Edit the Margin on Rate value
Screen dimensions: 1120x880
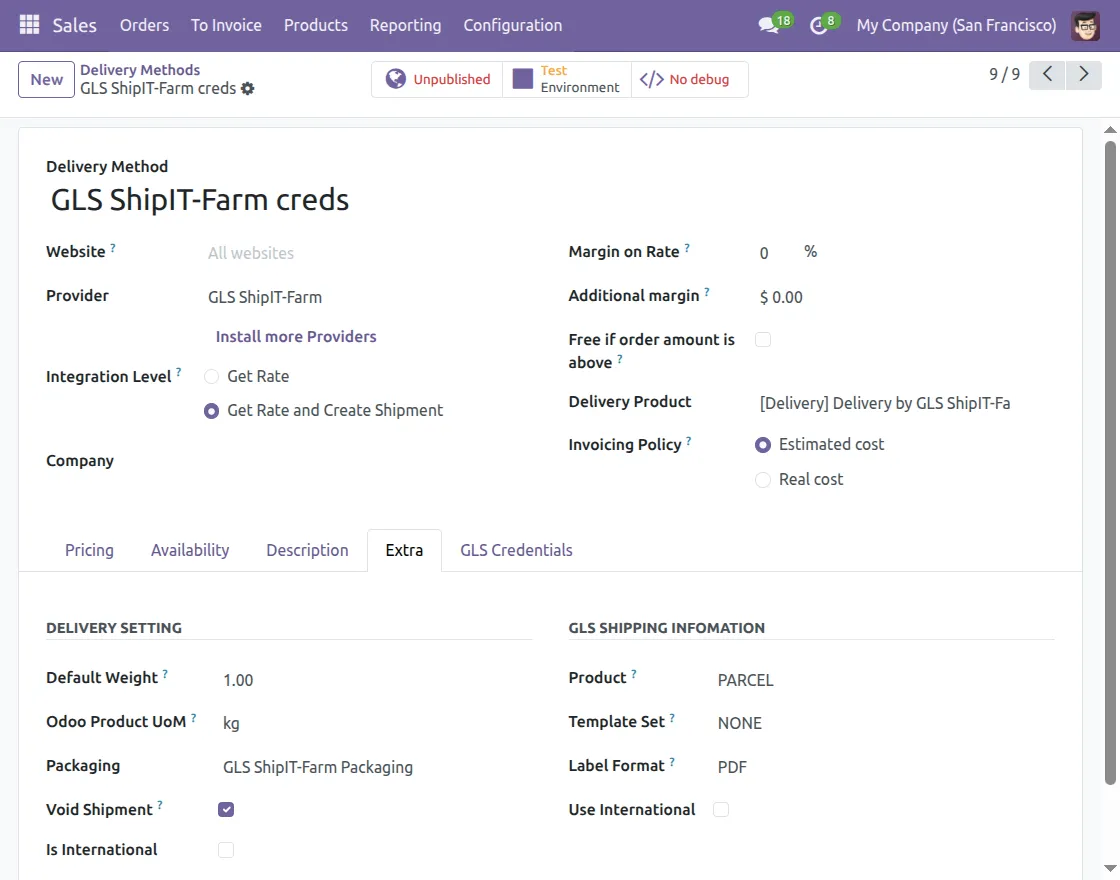pos(776,253)
